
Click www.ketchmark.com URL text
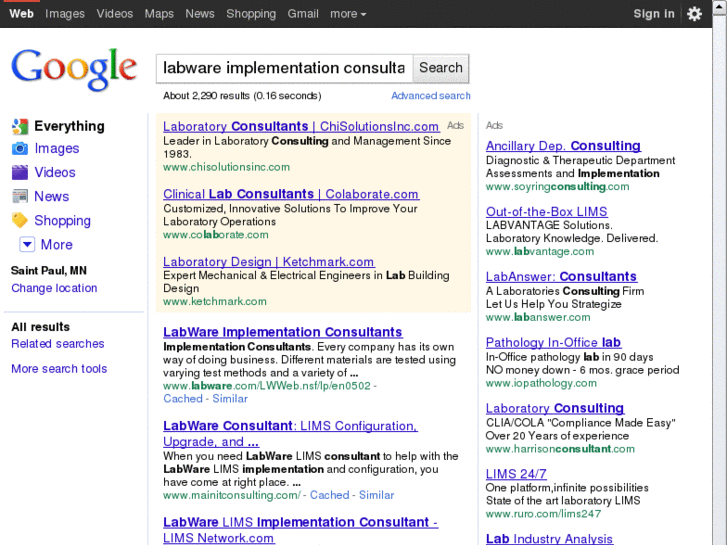[x=215, y=301]
